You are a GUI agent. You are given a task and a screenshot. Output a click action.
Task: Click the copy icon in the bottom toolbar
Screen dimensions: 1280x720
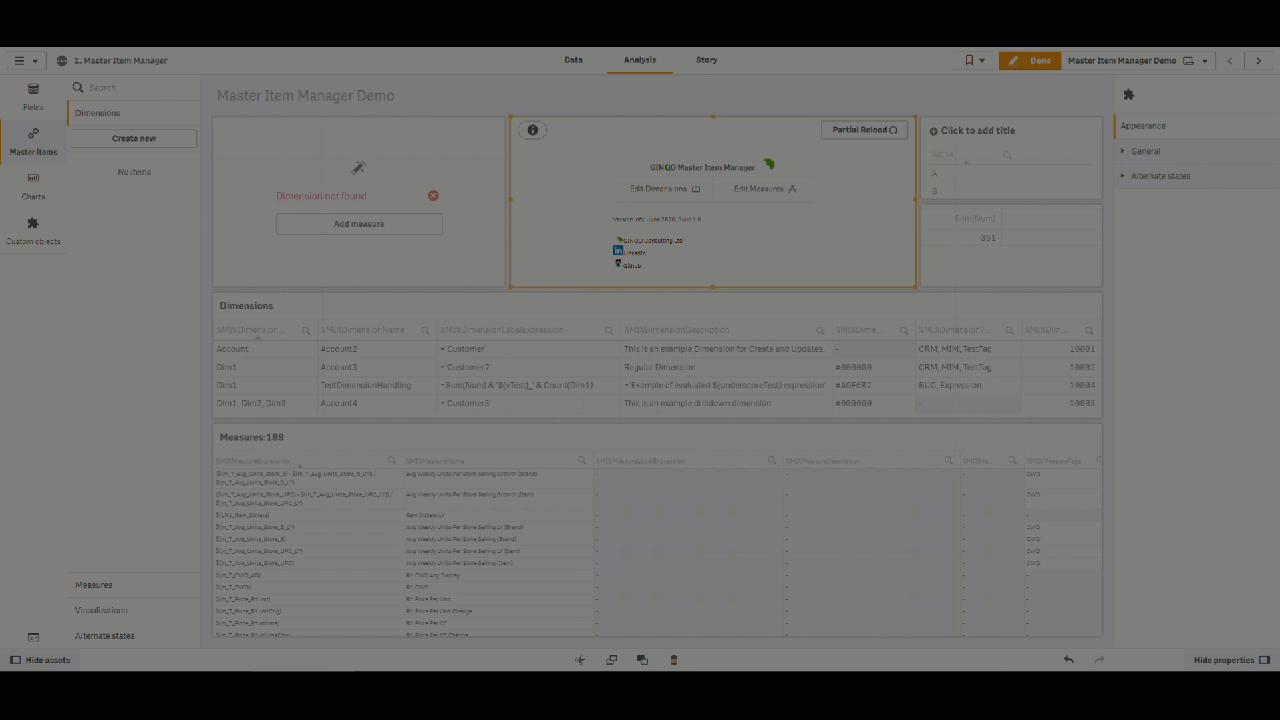pos(611,660)
